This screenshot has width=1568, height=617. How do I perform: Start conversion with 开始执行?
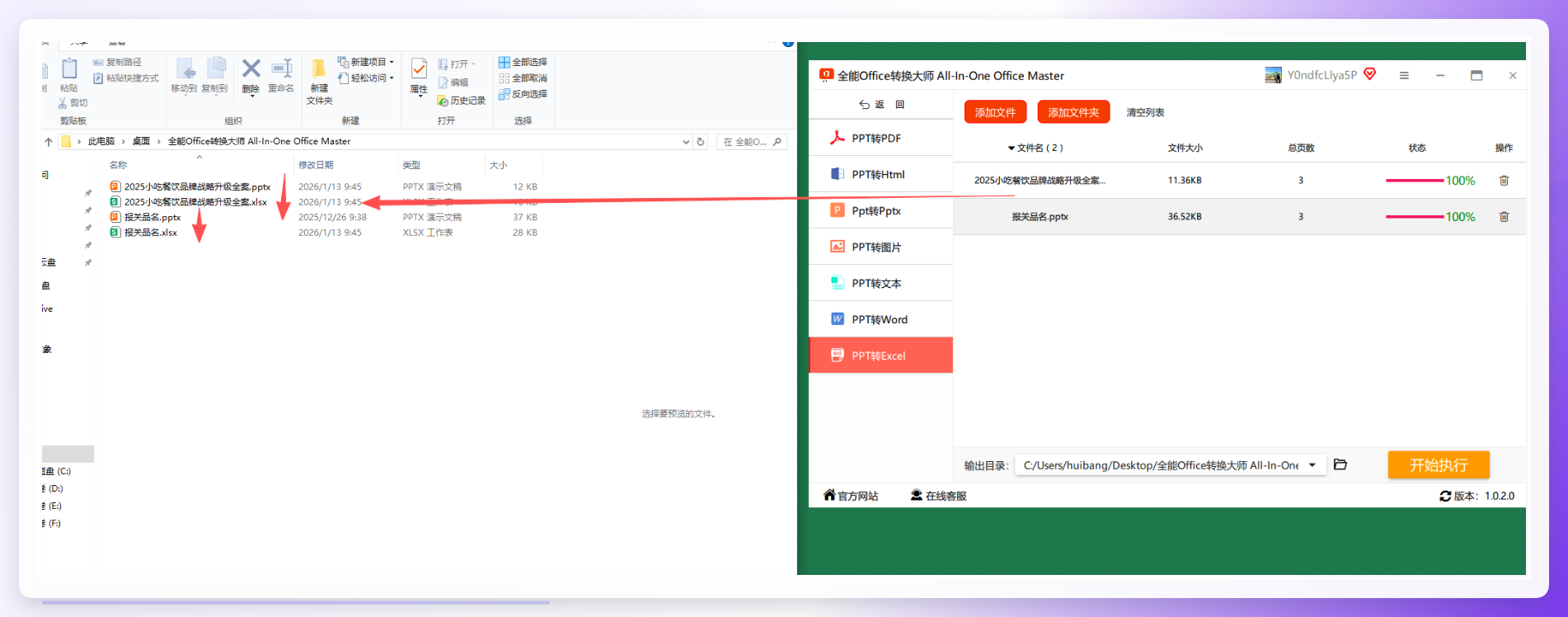click(x=1439, y=464)
